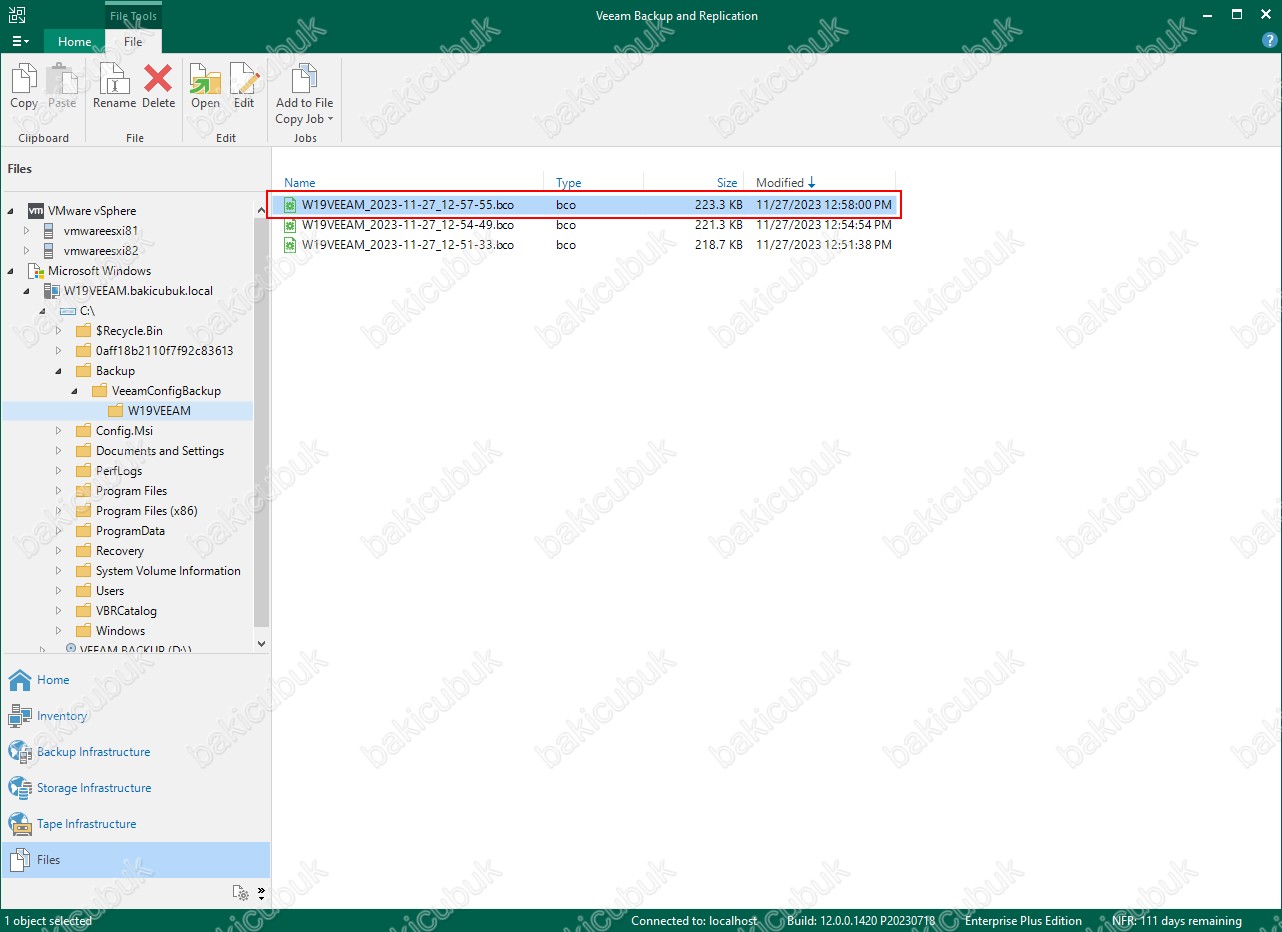Click the Enterprise Plus Edition status text
Screen dimensions: 1282x932
(x=1023, y=921)
